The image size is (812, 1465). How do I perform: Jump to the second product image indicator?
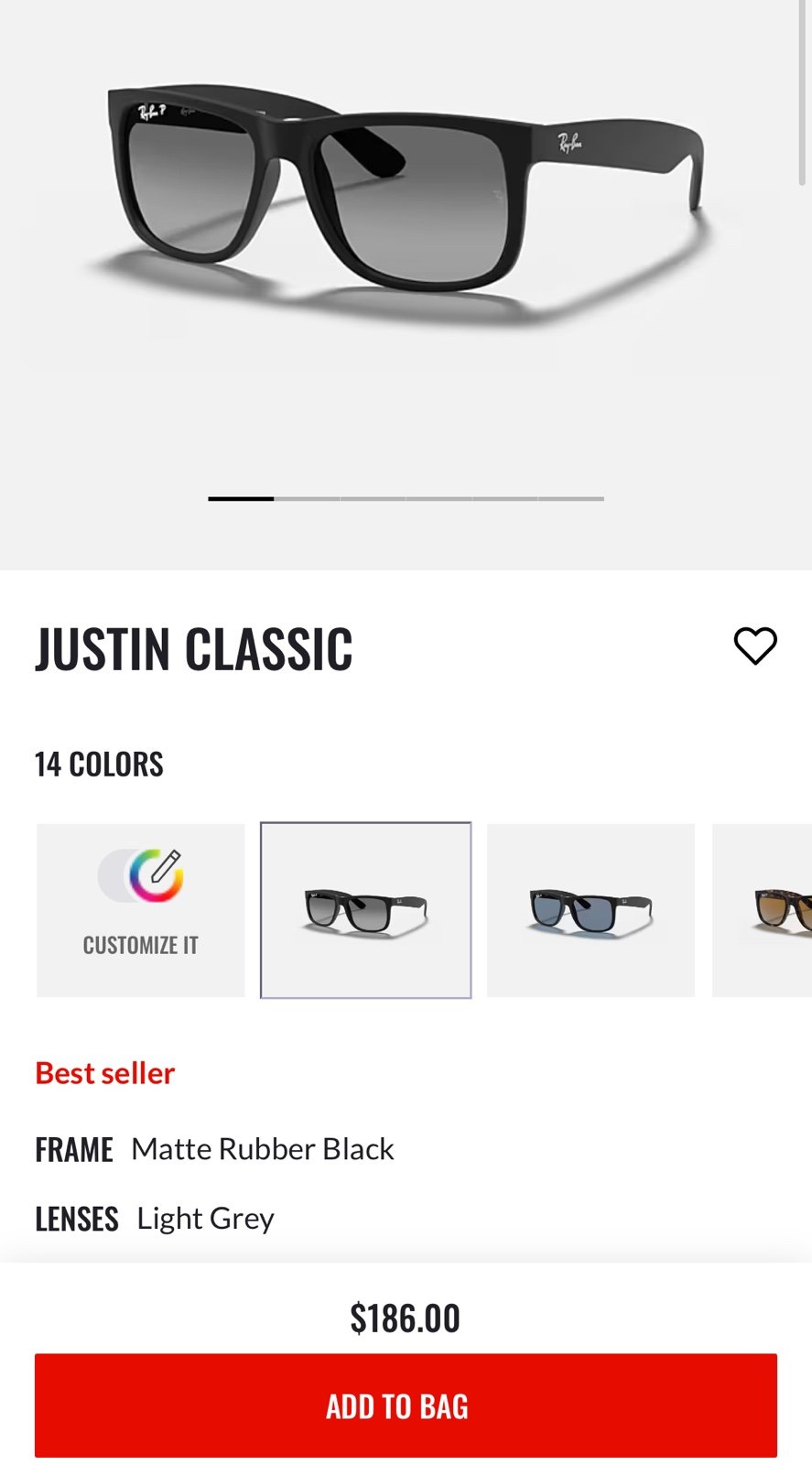point(308,499)
